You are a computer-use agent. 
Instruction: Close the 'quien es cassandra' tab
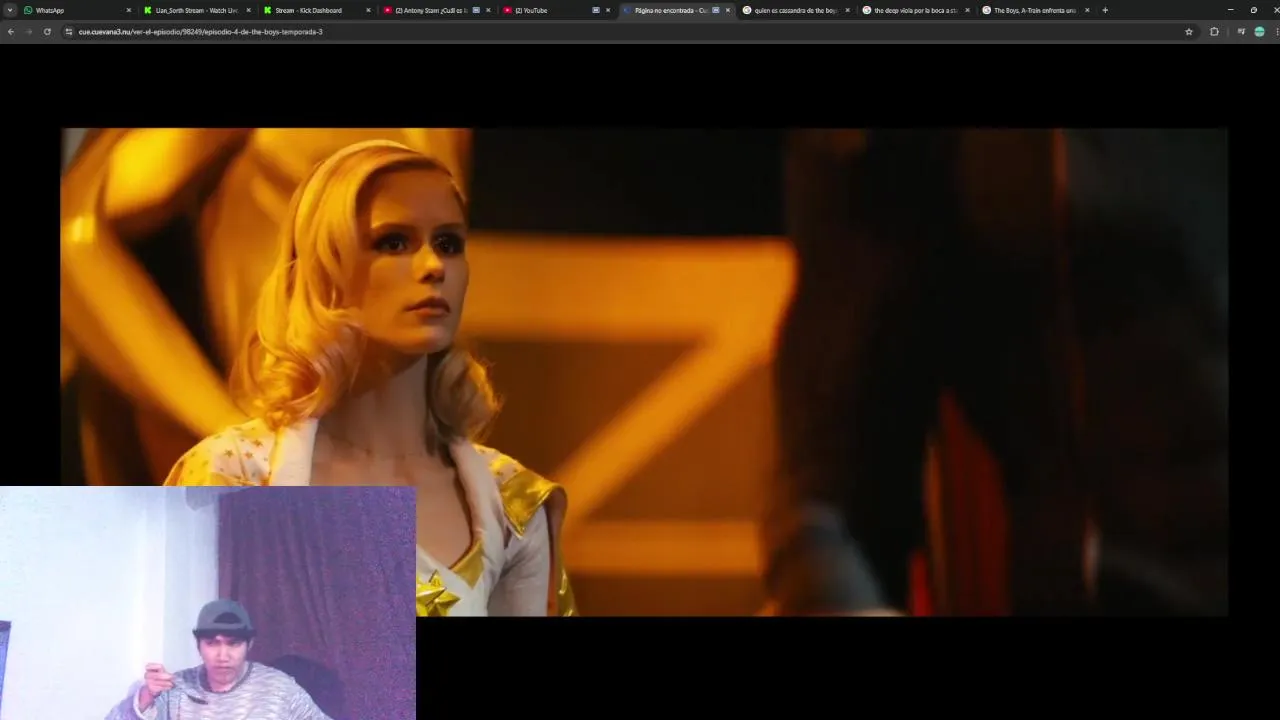847,10
